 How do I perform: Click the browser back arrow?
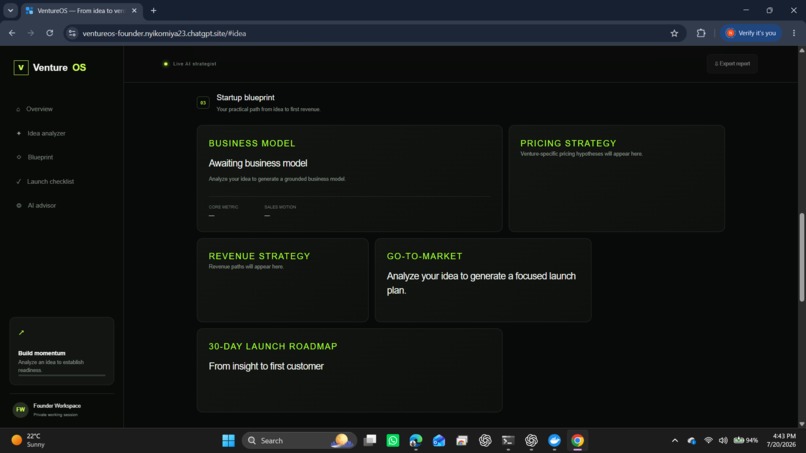pos(12,33)
